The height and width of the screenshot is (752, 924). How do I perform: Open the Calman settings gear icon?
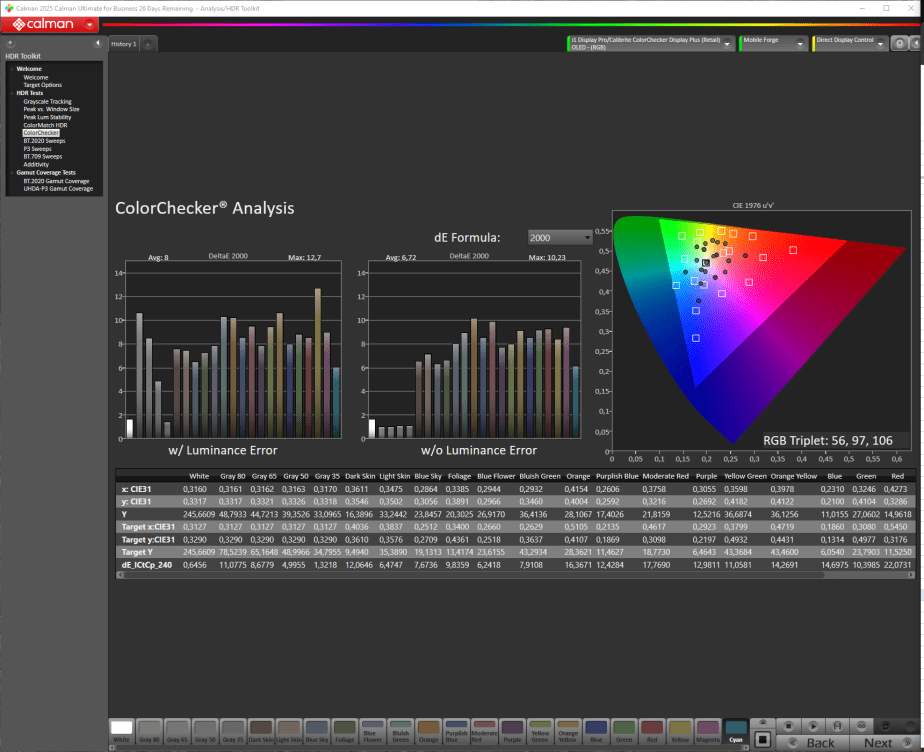coord(897,43)
